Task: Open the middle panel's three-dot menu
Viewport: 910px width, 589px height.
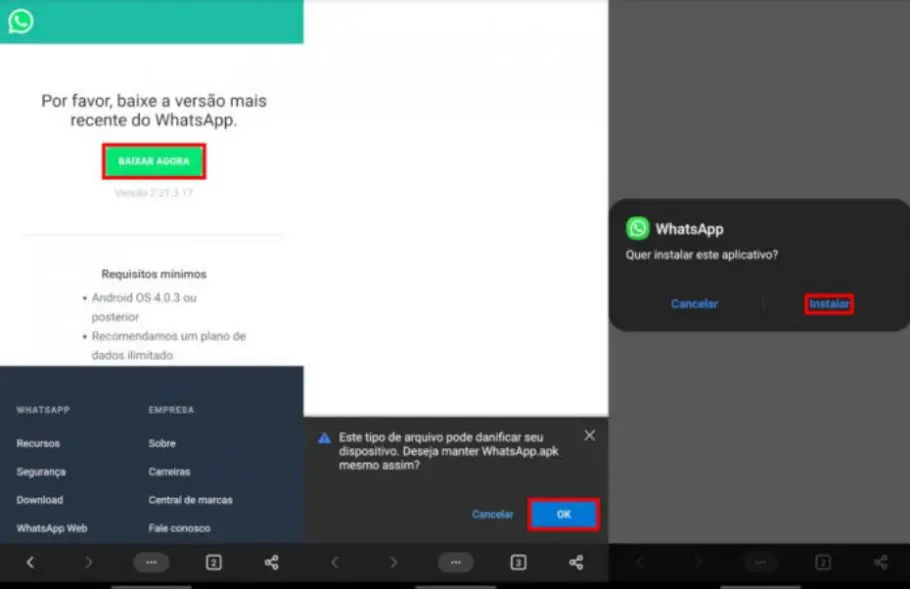Action: 456,562
